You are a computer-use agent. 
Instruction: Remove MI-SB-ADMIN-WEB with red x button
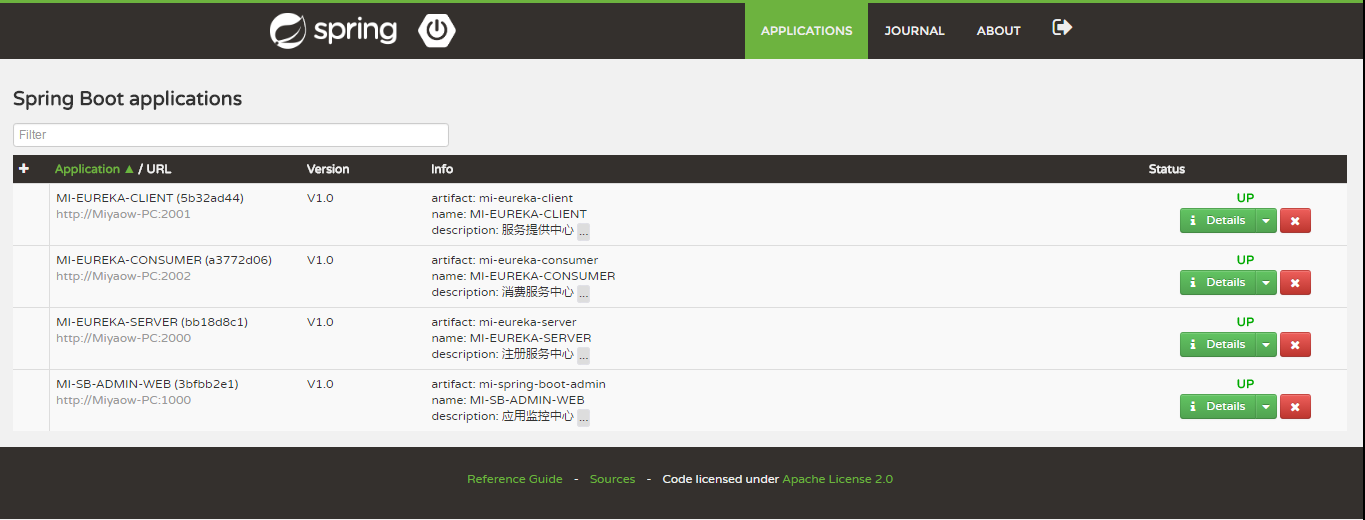click(x=1295, y=407)
